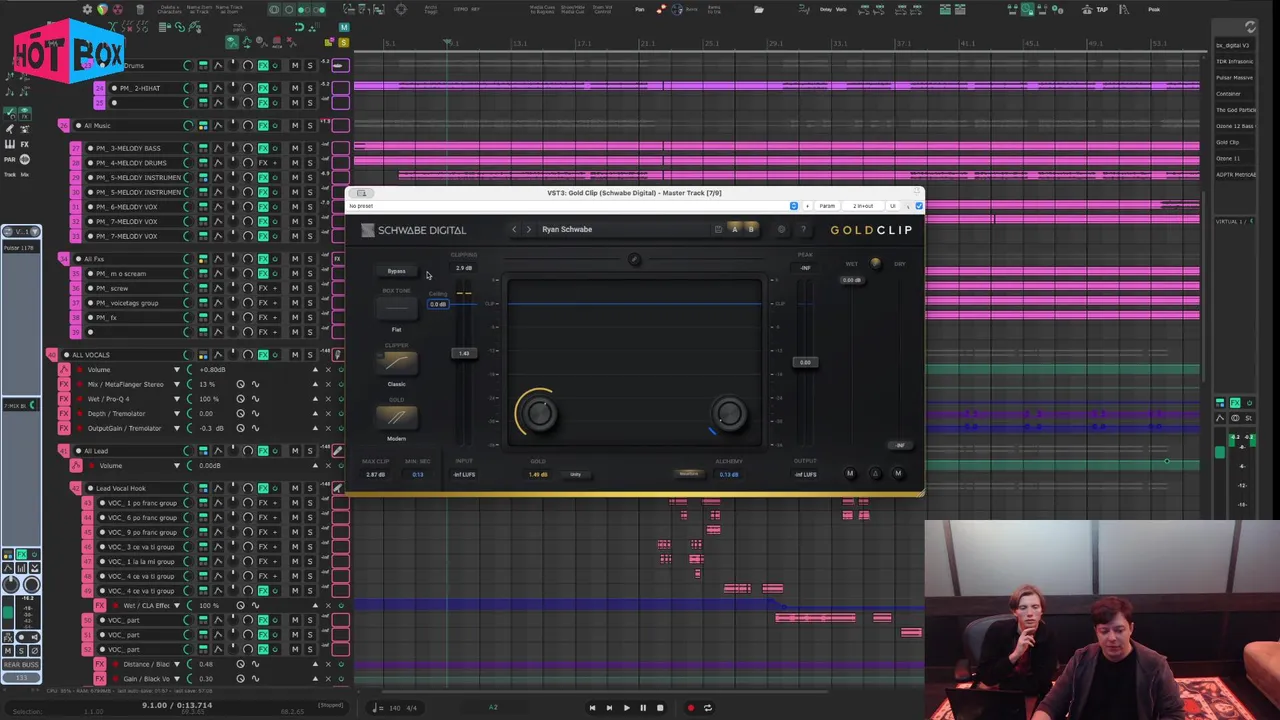Click the Stop button in transport
The height and width of the screenshot is (720, 1280).
tap(660, 708)
